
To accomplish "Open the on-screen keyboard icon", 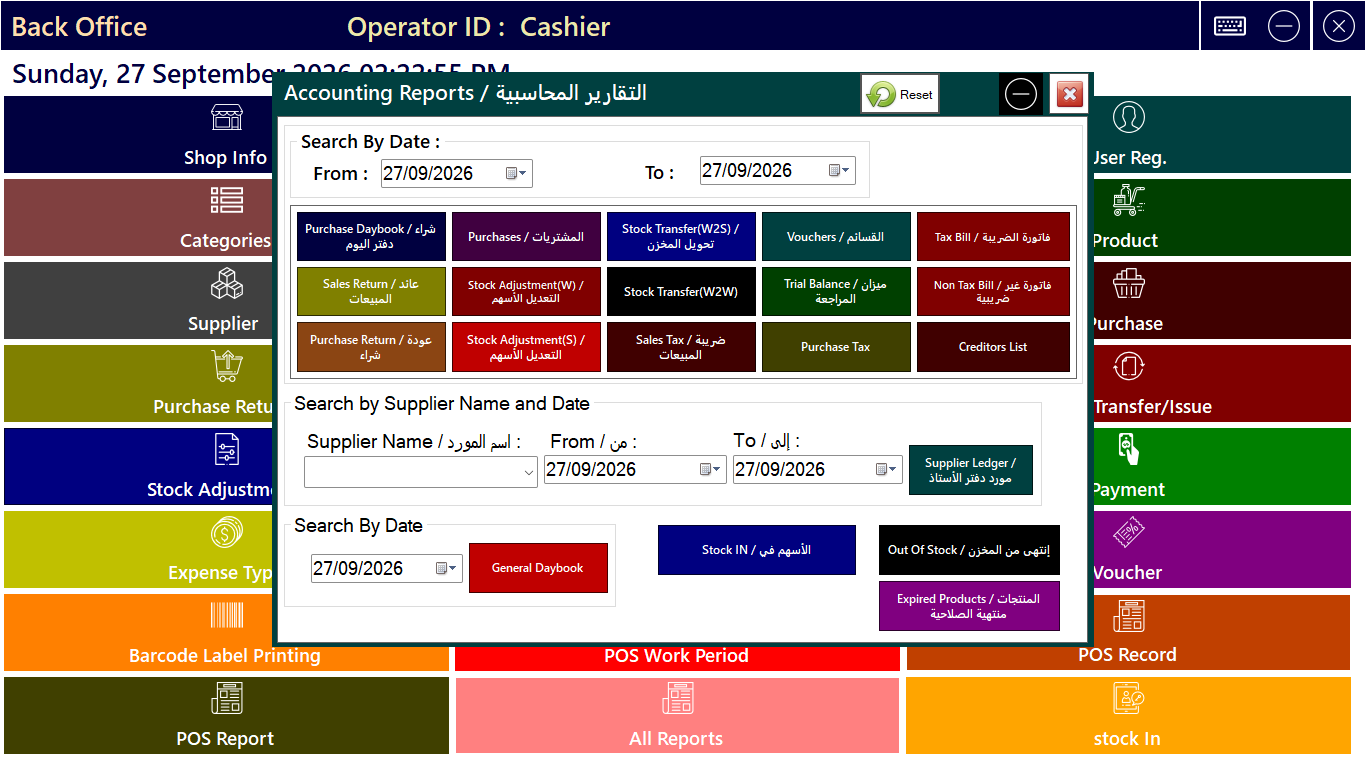I will point(1229,26).
